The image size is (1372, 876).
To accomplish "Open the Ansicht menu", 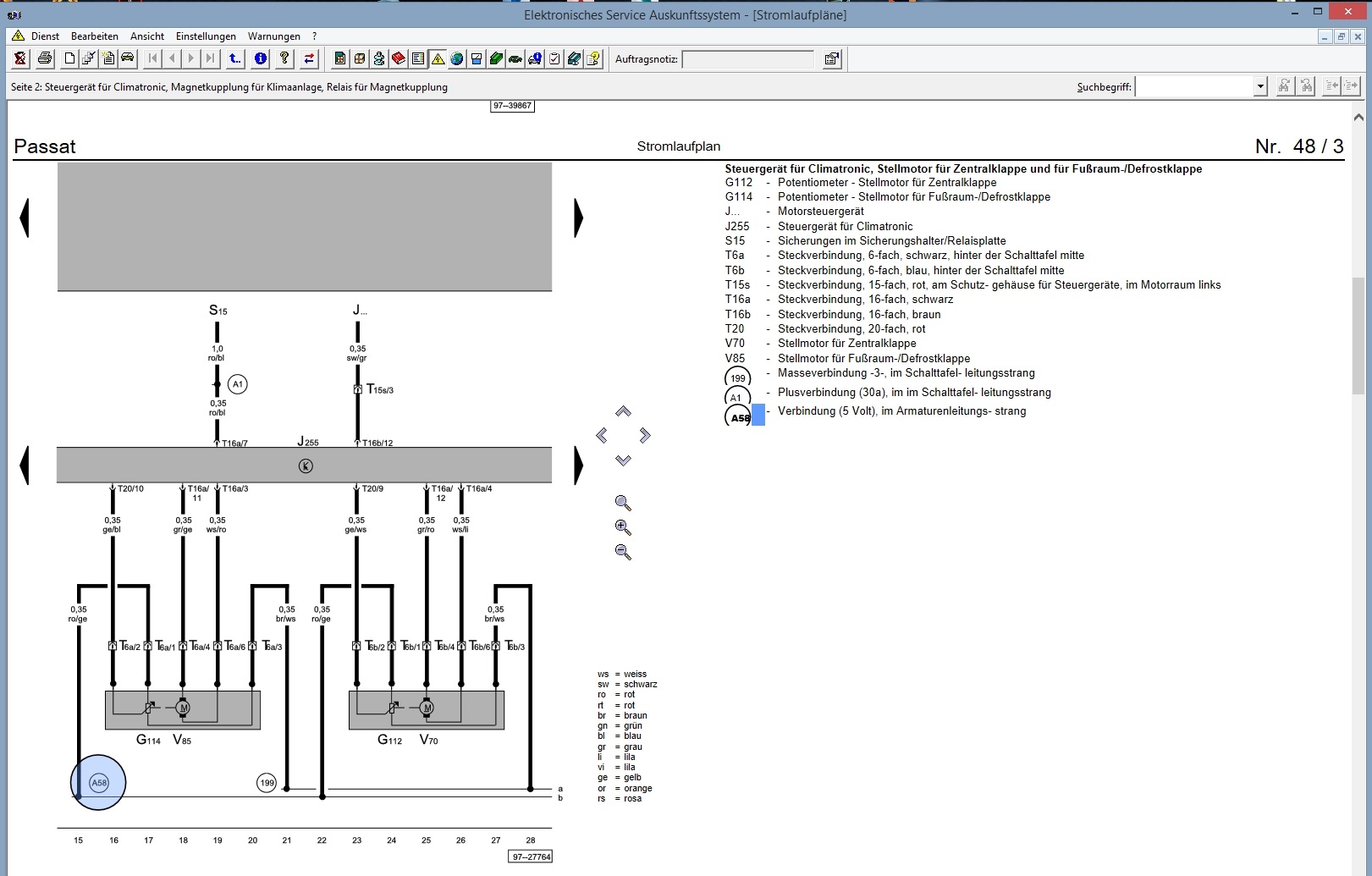I will click(x=147, y=36).
